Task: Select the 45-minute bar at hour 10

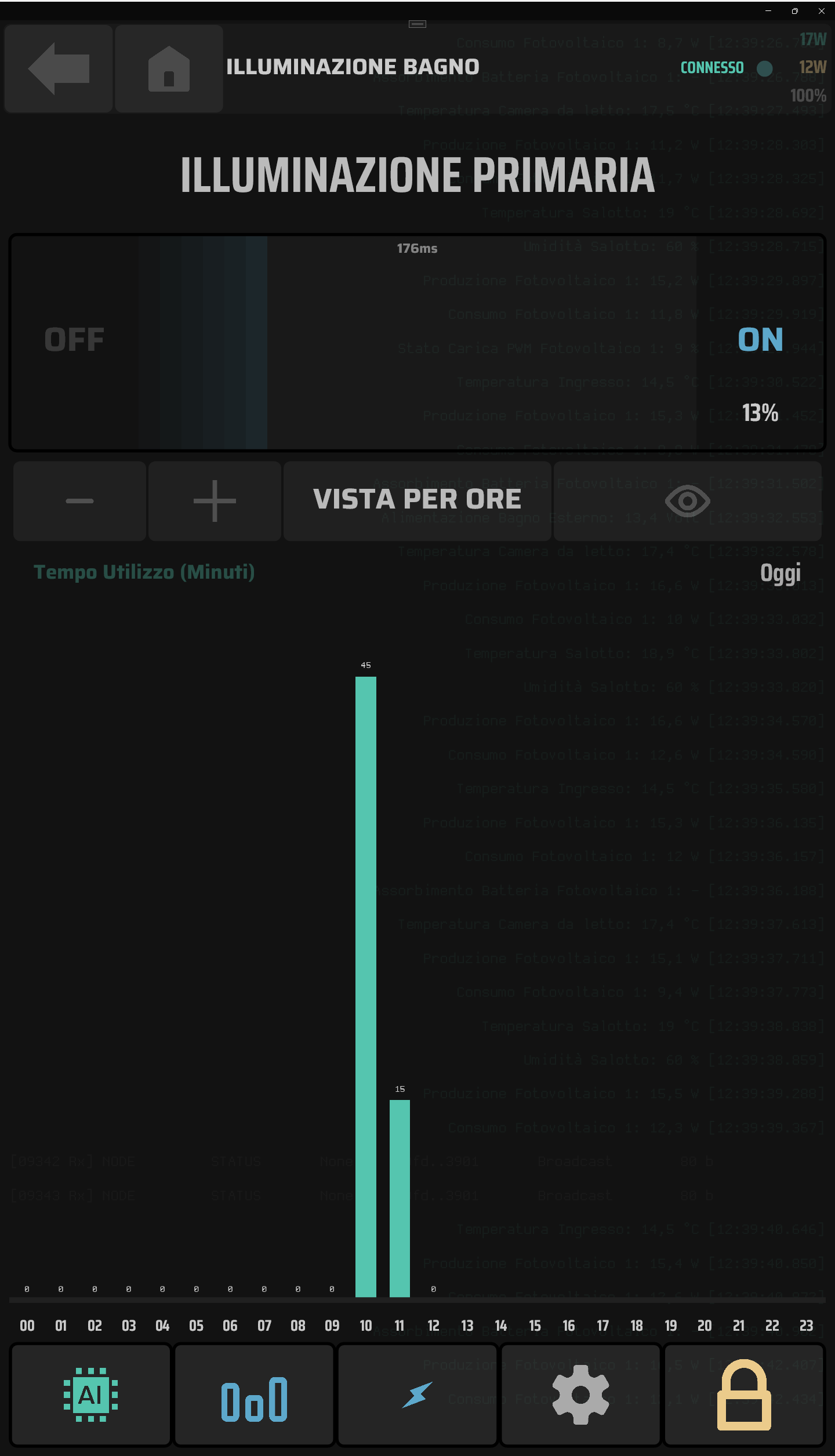Action: (x=366, y=986)
